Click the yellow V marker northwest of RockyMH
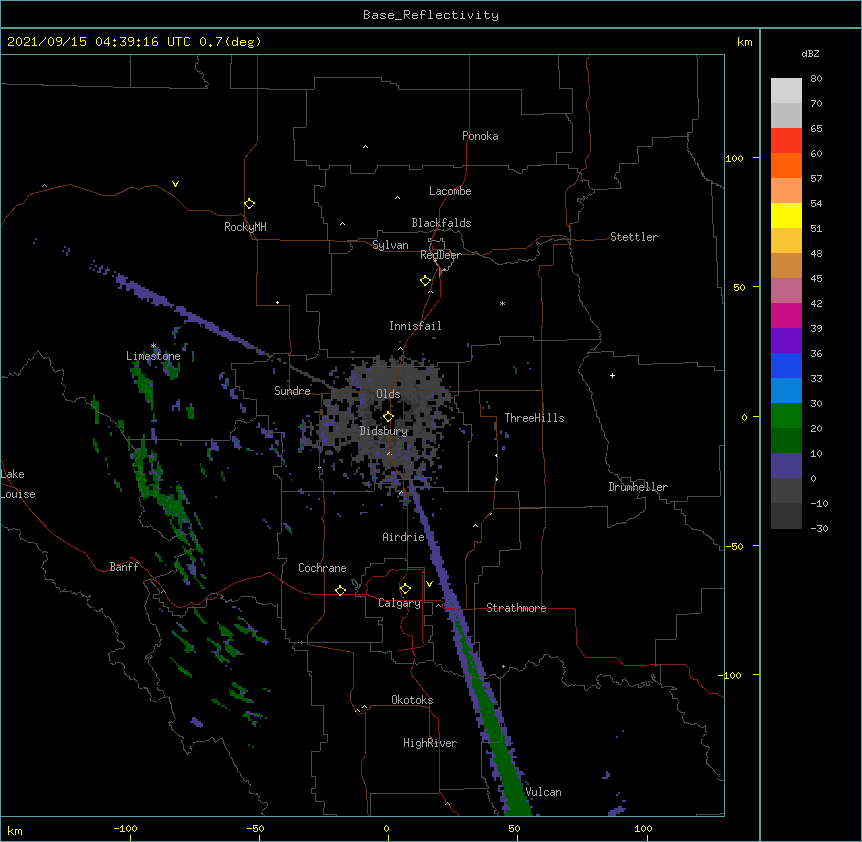This screenshot has width=862, height=842. click(x=175, y=184)
